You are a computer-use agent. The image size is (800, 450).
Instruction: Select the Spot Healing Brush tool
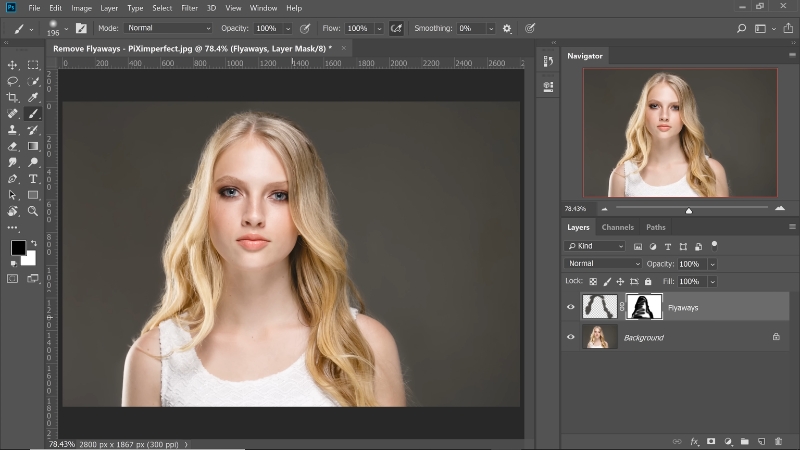12,114
